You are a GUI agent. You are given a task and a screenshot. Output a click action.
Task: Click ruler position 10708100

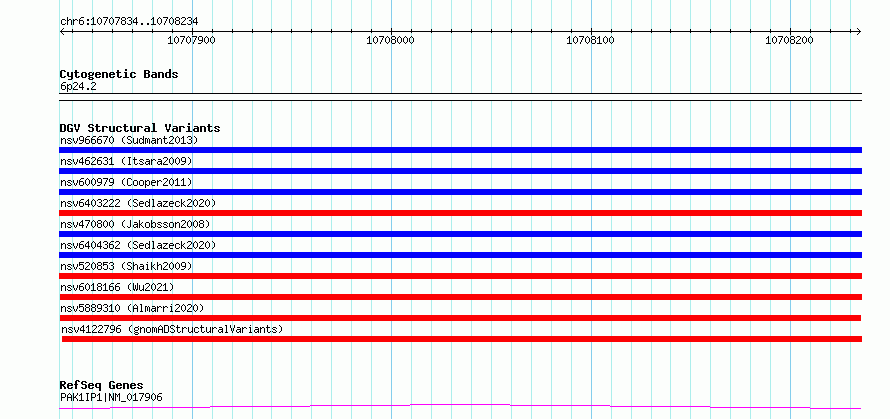click(590, 40)
